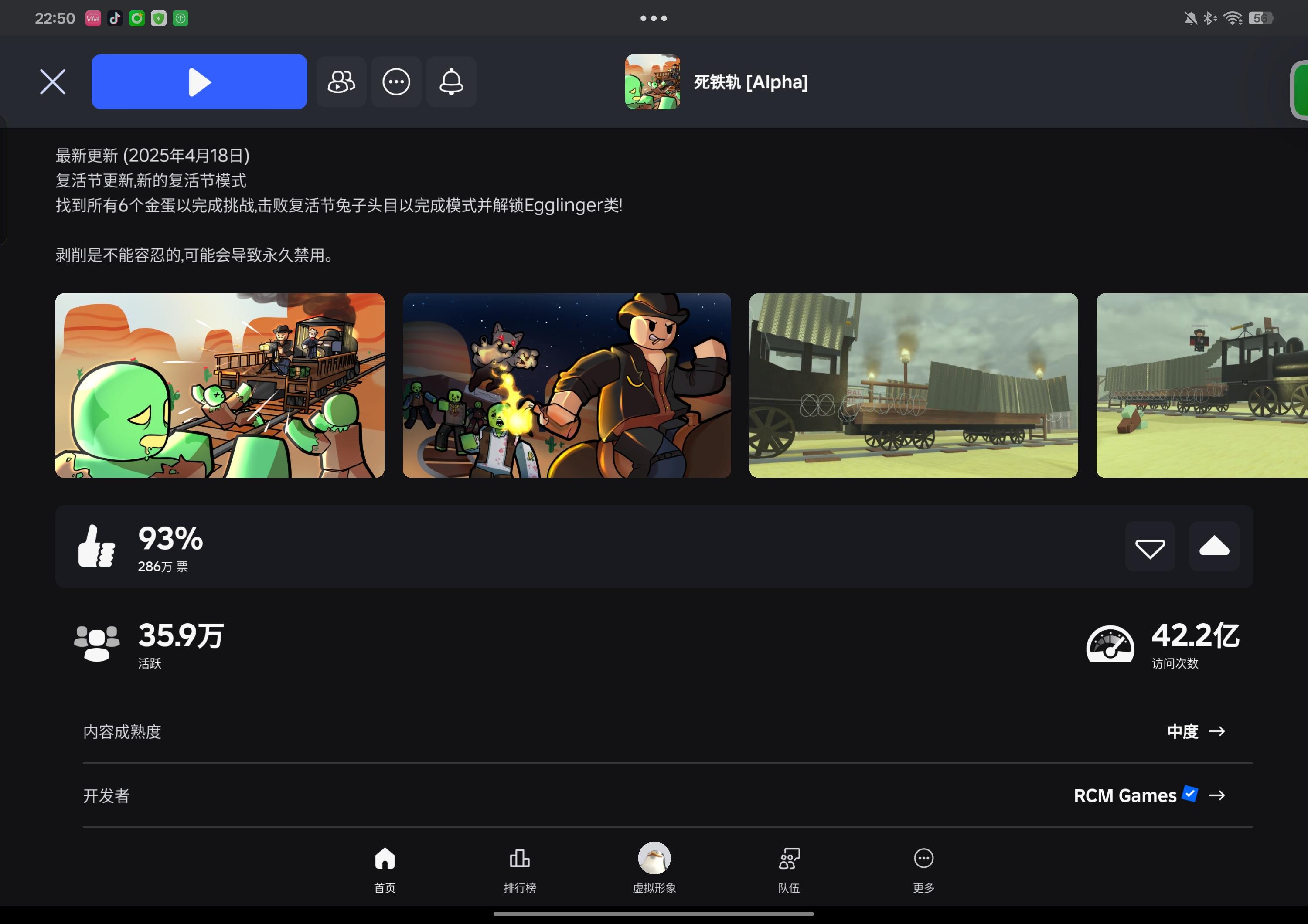The image size is (1308, 924).
Task: Tap the thumbs-up rating icon
Action: (x=96, y=546)
